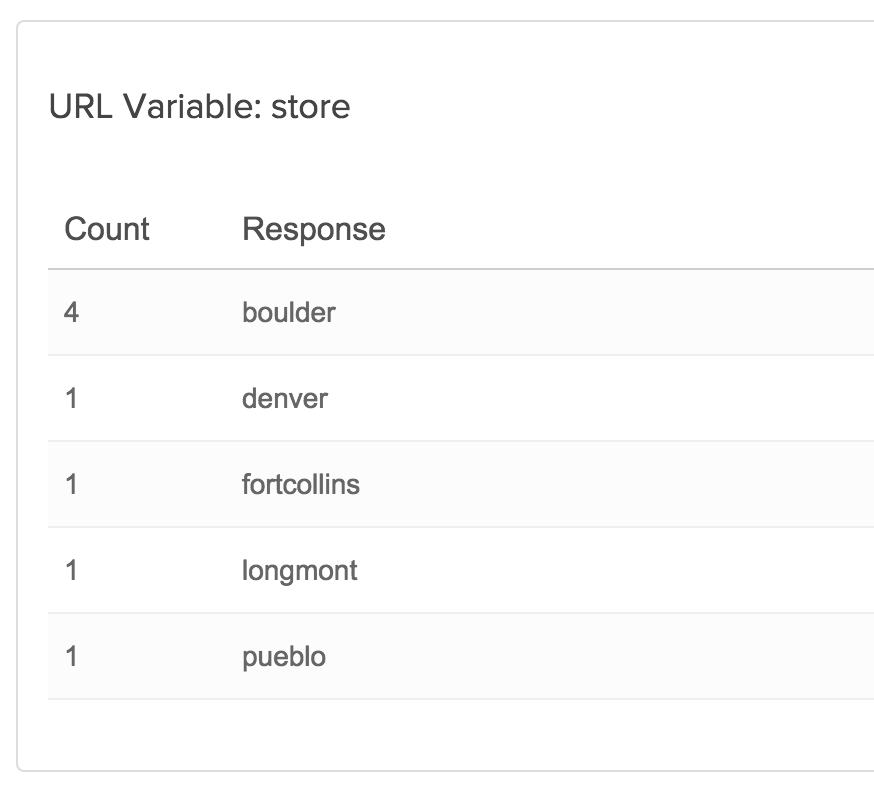Screen dimensions: 874x806
Task: Click the word store in heading
Action: coord(310,107)
